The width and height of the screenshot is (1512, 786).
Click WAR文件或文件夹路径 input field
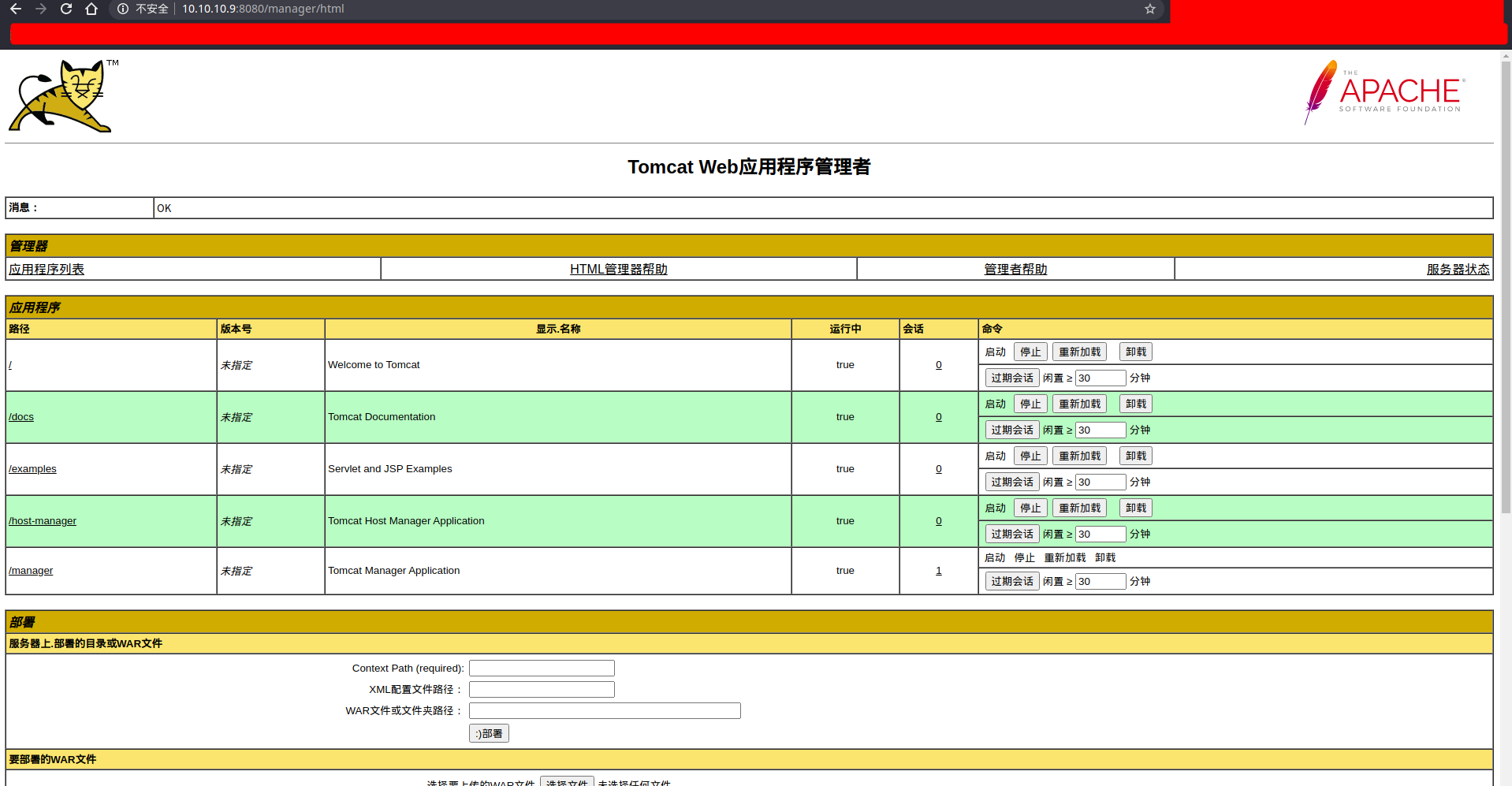point(605,710)
